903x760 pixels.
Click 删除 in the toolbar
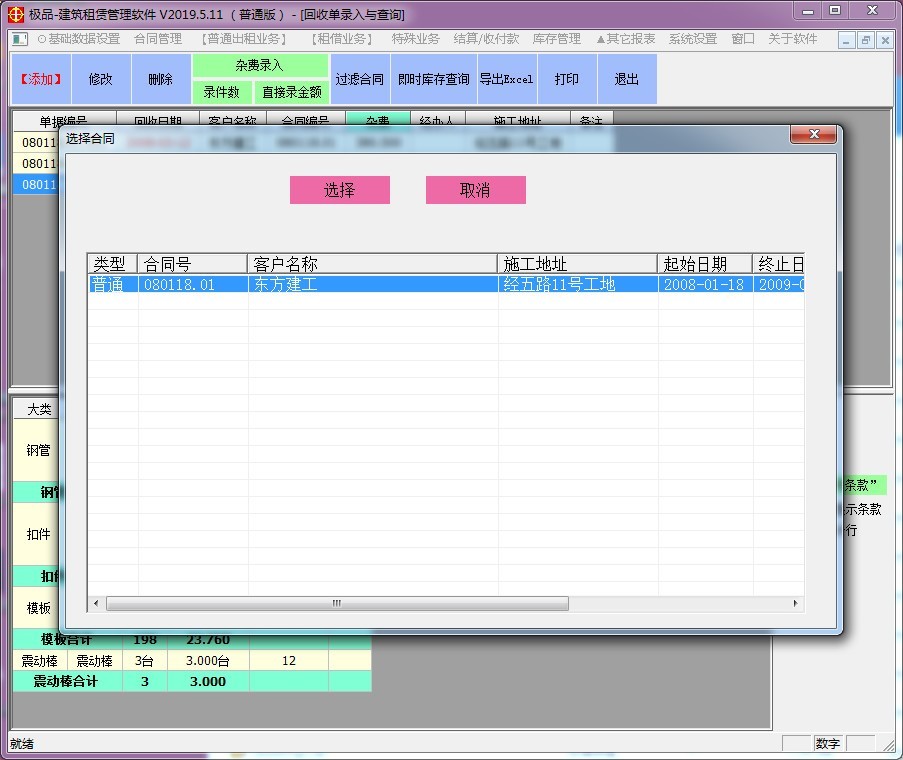pyautogui.click(x=160, y=79)
